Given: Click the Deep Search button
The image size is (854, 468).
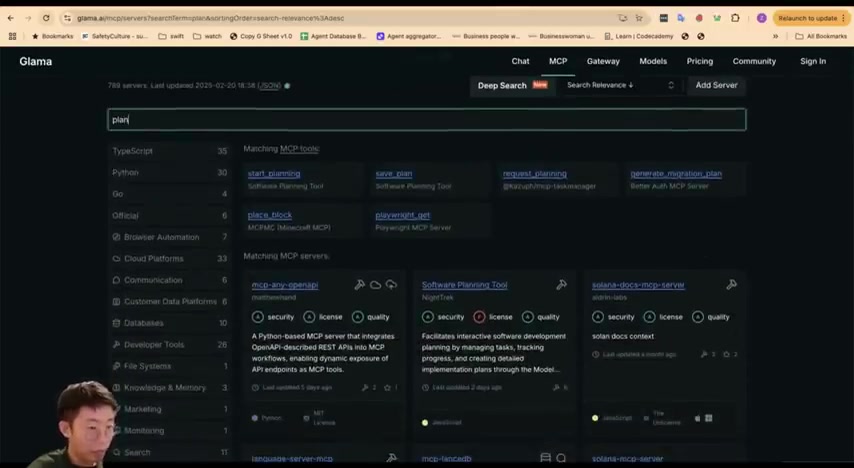Looking at the screenshot, I should (x=512, y=85).
